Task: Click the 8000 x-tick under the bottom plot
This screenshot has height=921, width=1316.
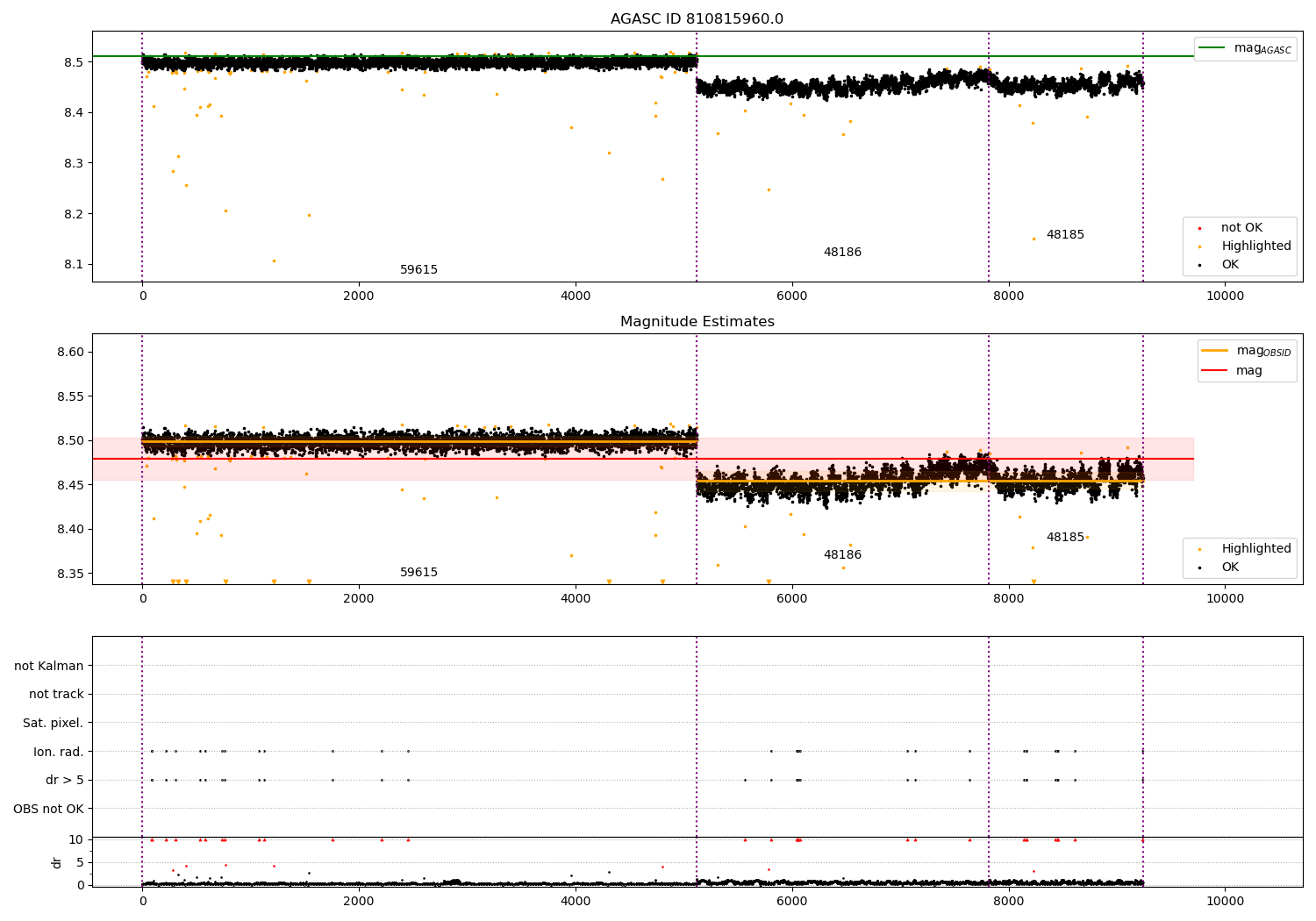Action: coord(1009,902)
